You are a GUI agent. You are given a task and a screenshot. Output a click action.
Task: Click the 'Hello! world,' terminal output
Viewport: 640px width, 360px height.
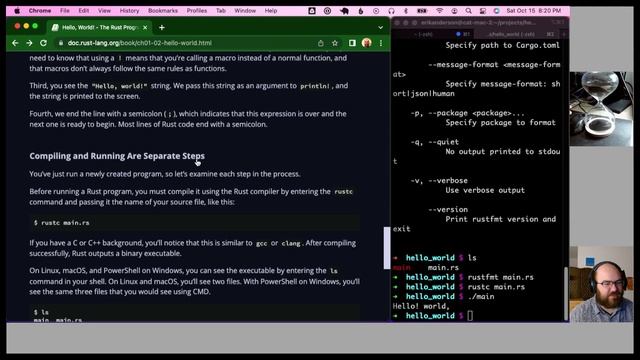[x=421, y=306]
